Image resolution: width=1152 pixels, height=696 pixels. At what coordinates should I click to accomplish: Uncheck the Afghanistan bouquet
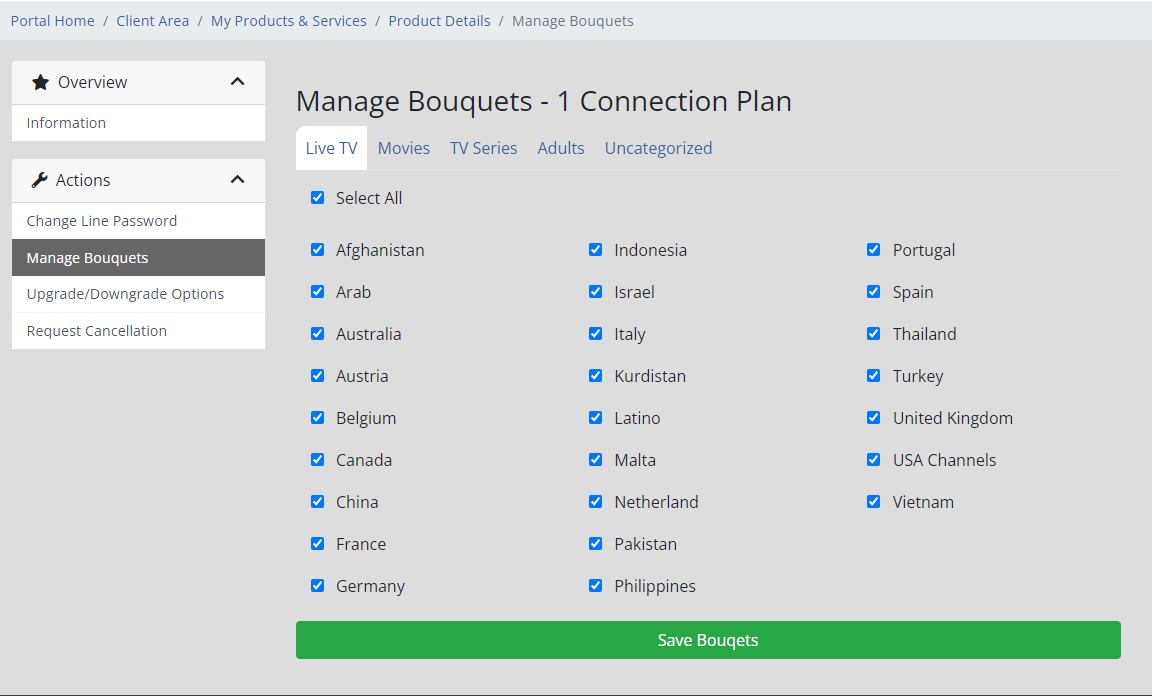pos(318,250)
